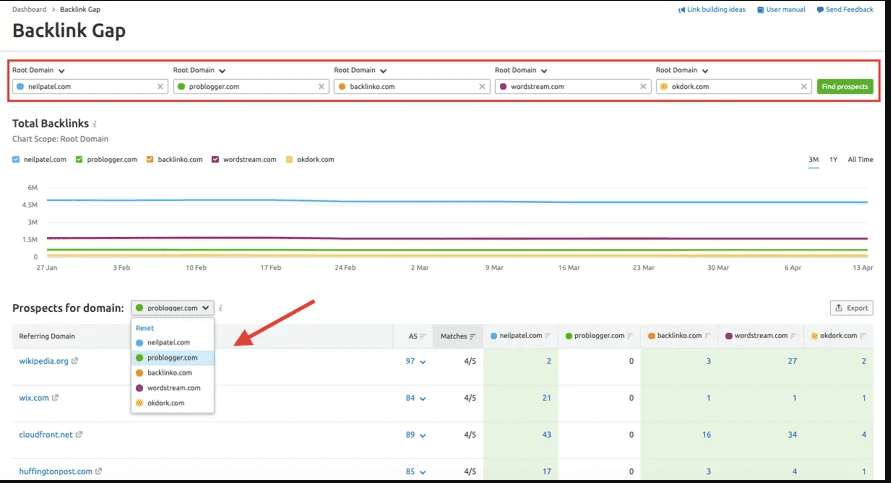Uncheck problogger.com in chart legend
Viewport: 891px width, 483px height.
(x=79, y=160)
